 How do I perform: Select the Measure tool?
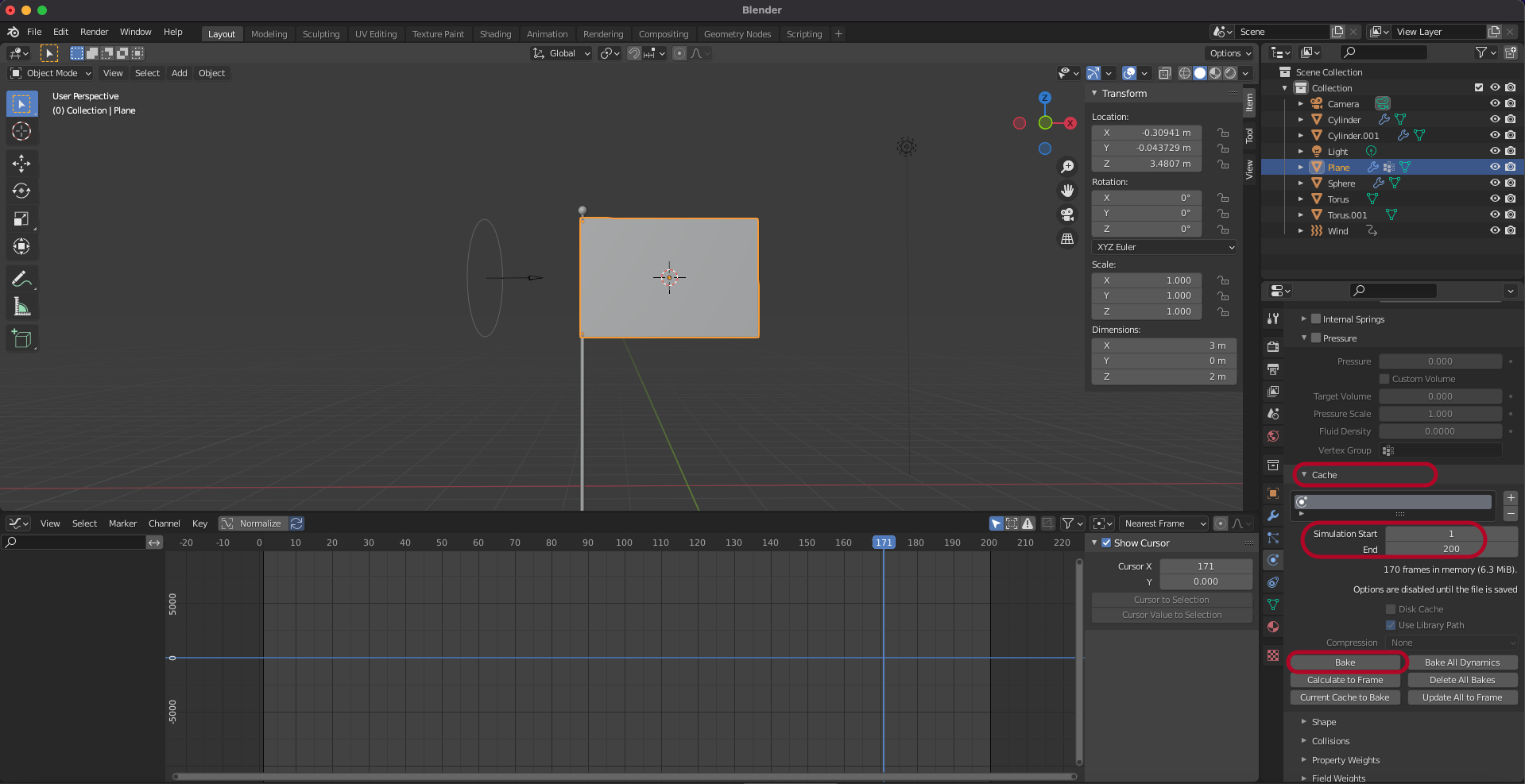21,307
